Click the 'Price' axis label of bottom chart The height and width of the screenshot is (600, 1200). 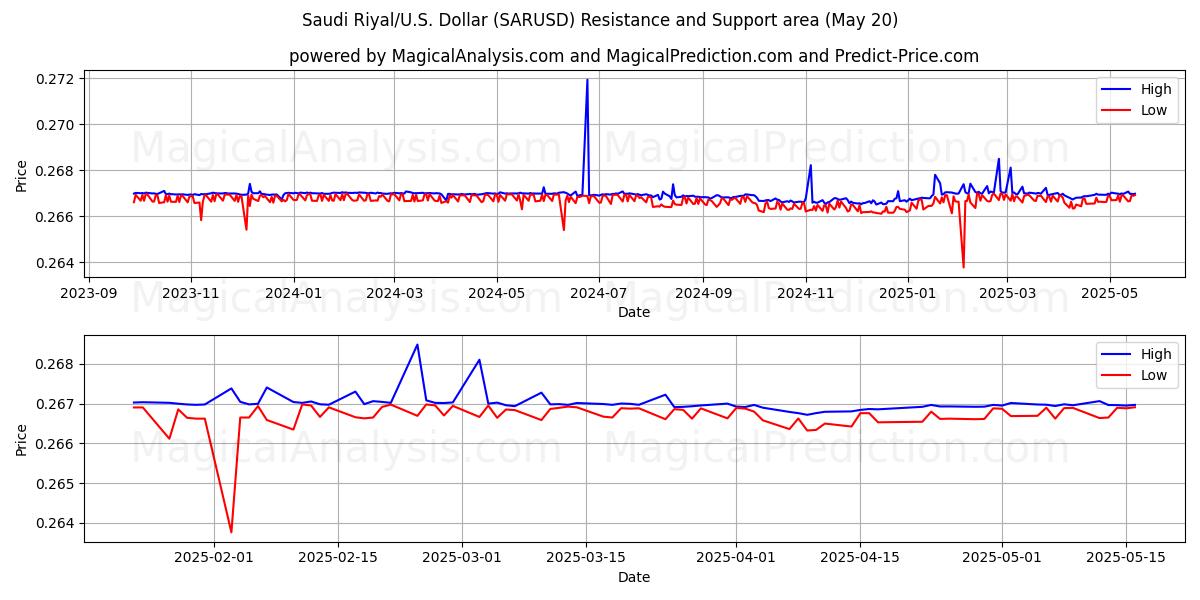coord(22,439)
